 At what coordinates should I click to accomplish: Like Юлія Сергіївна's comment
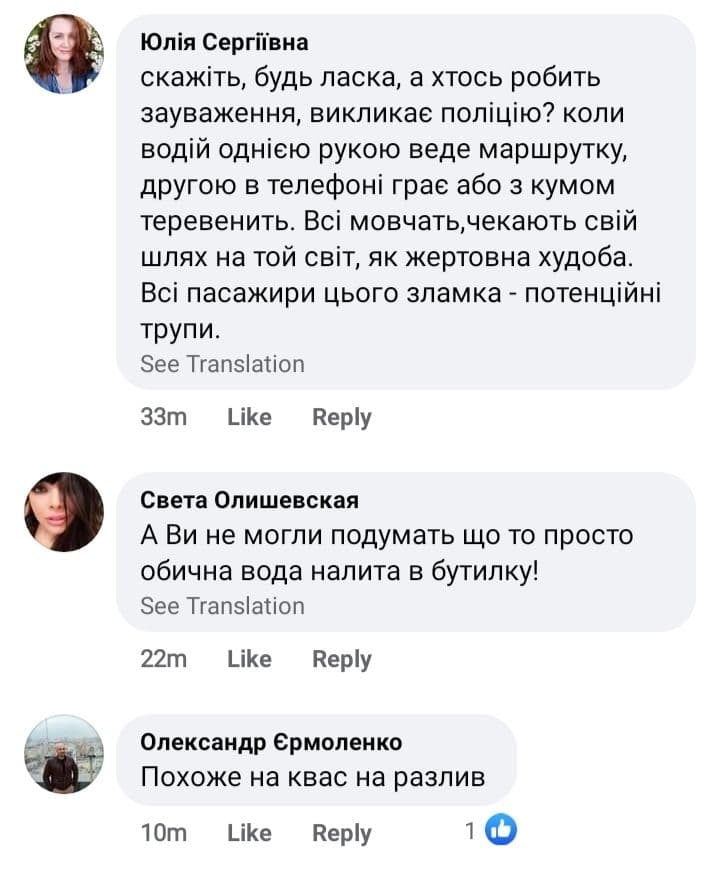(x=249, y=417)
